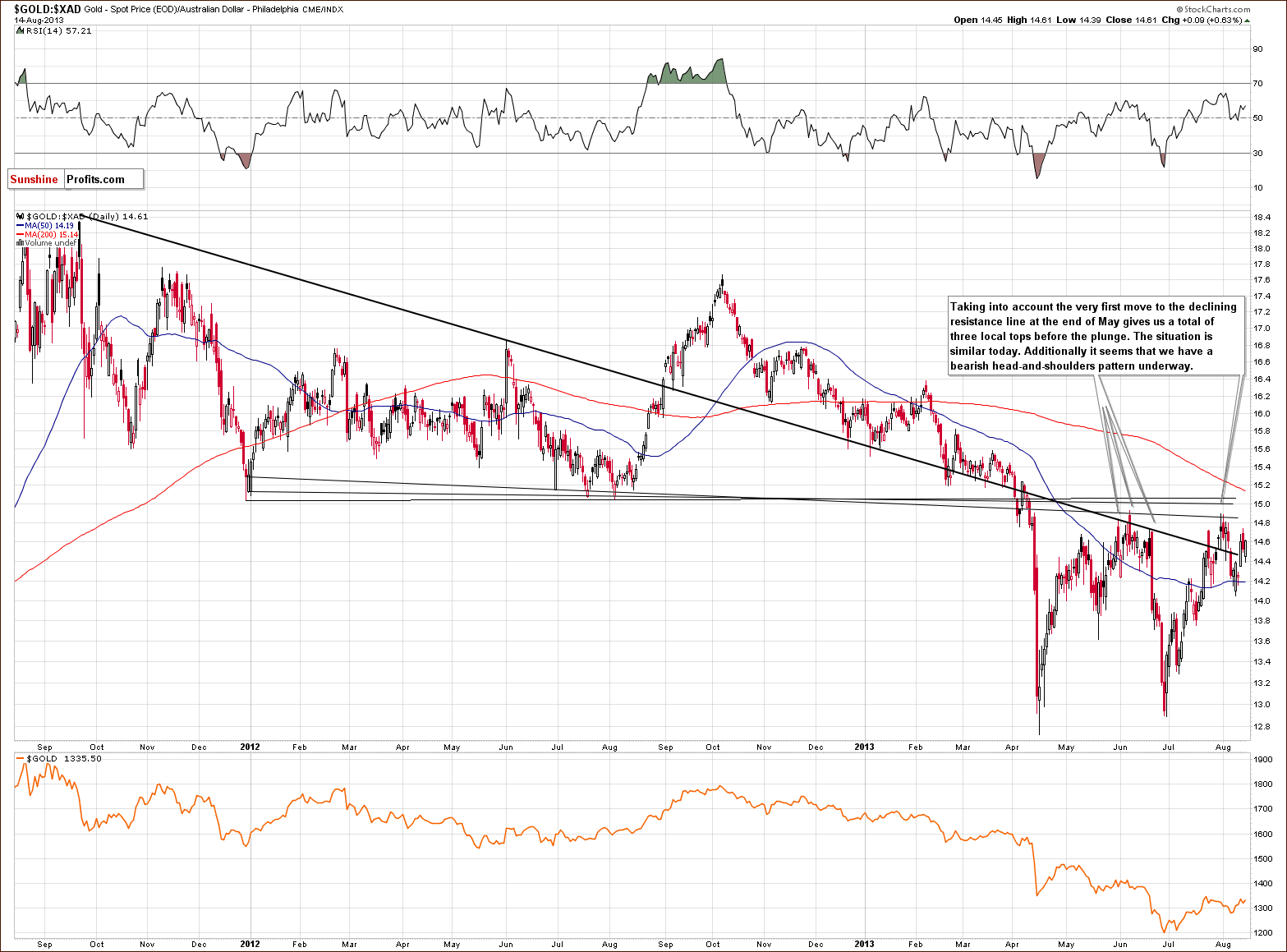
Task: Click the Close 14.61 value
Action: point(1131,20)
